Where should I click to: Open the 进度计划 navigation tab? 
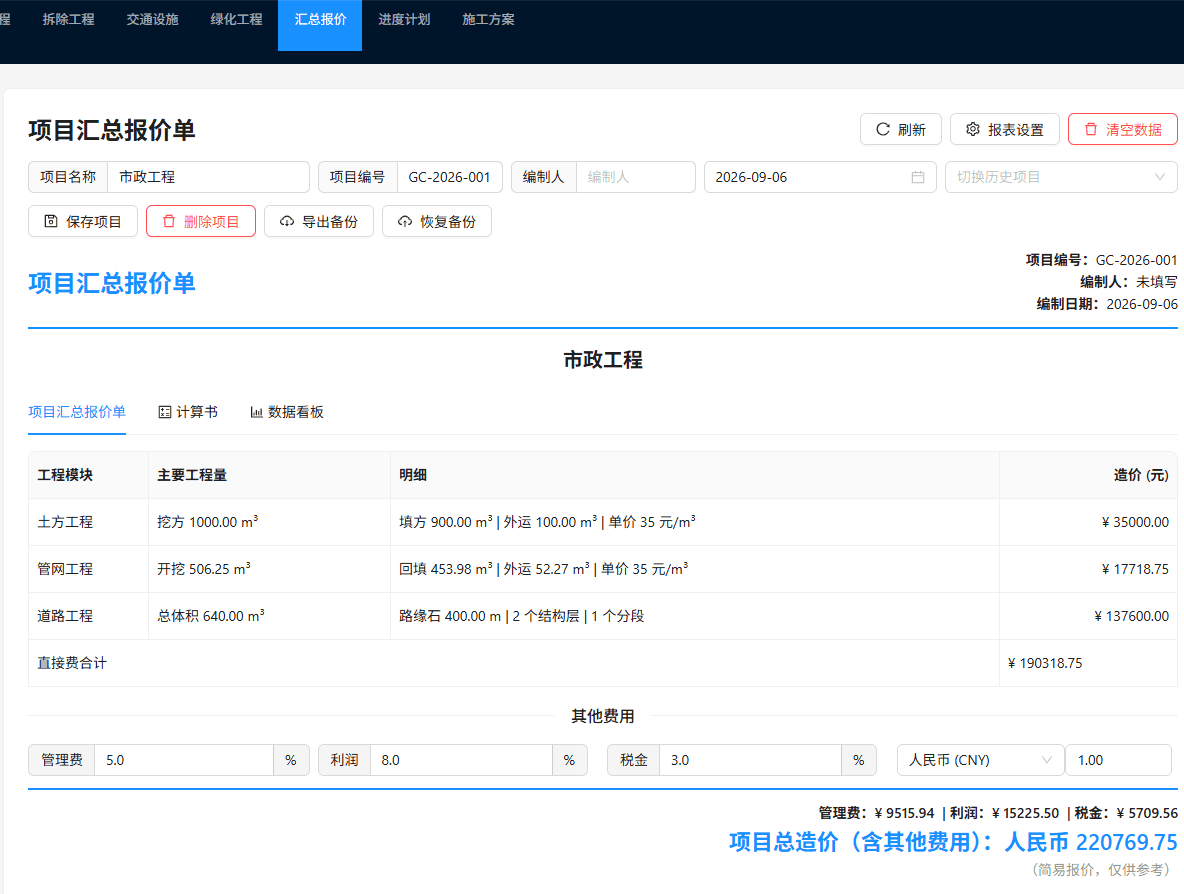click(x=404, y=20)
